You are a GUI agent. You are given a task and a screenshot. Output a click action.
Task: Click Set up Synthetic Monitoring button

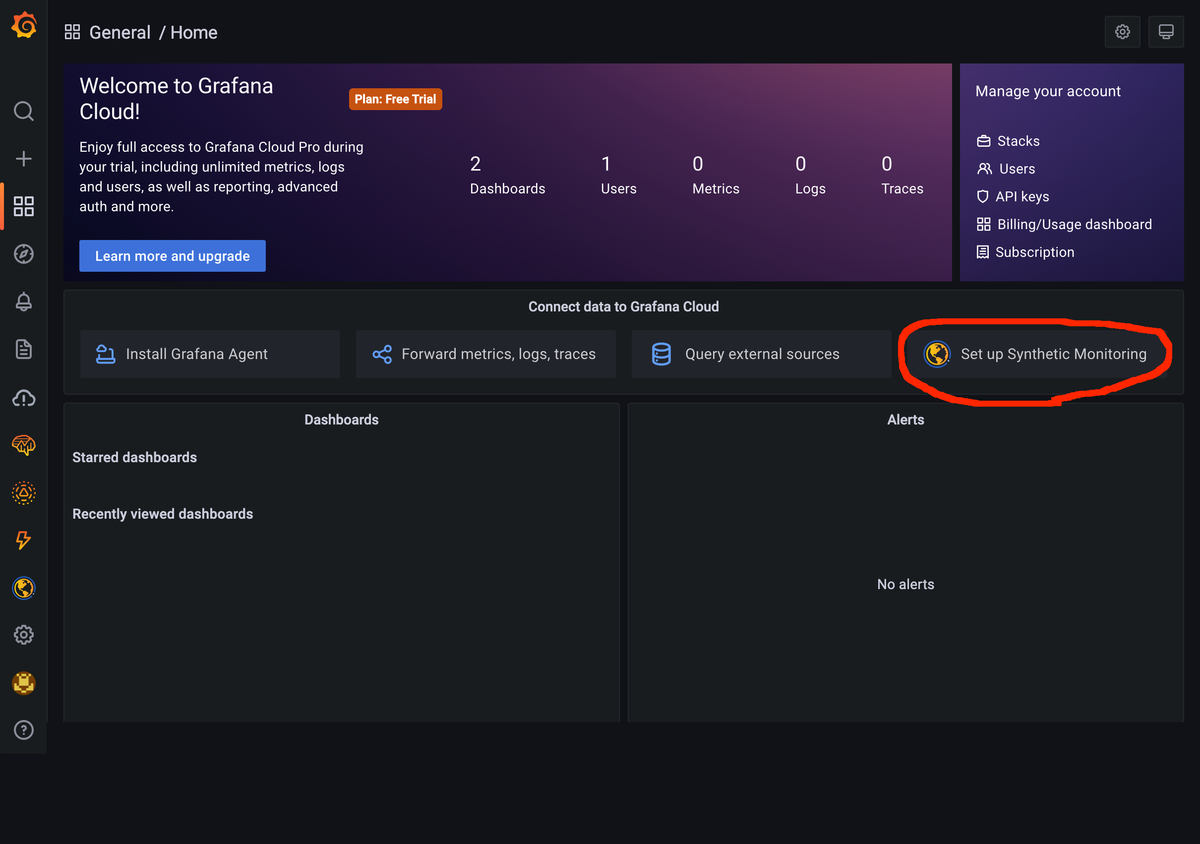[x=1038, y=354]
